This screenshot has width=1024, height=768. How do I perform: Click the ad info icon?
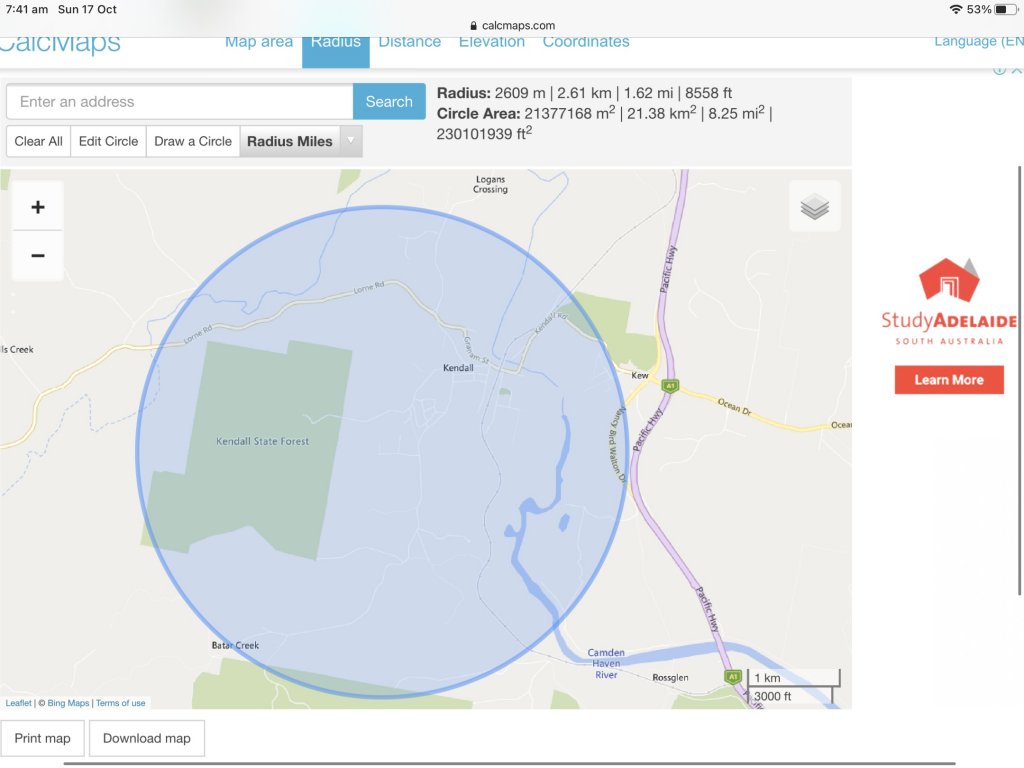[999, 70]
